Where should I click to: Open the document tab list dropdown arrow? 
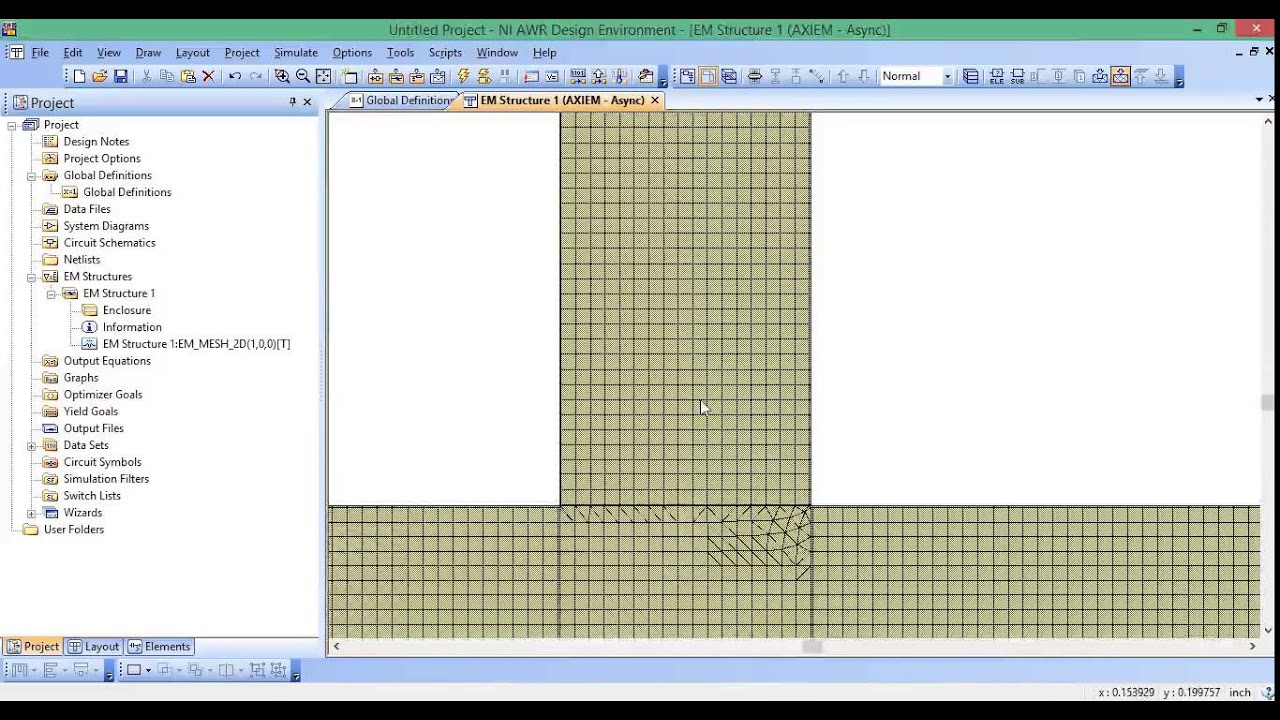tap(1259, 100)
